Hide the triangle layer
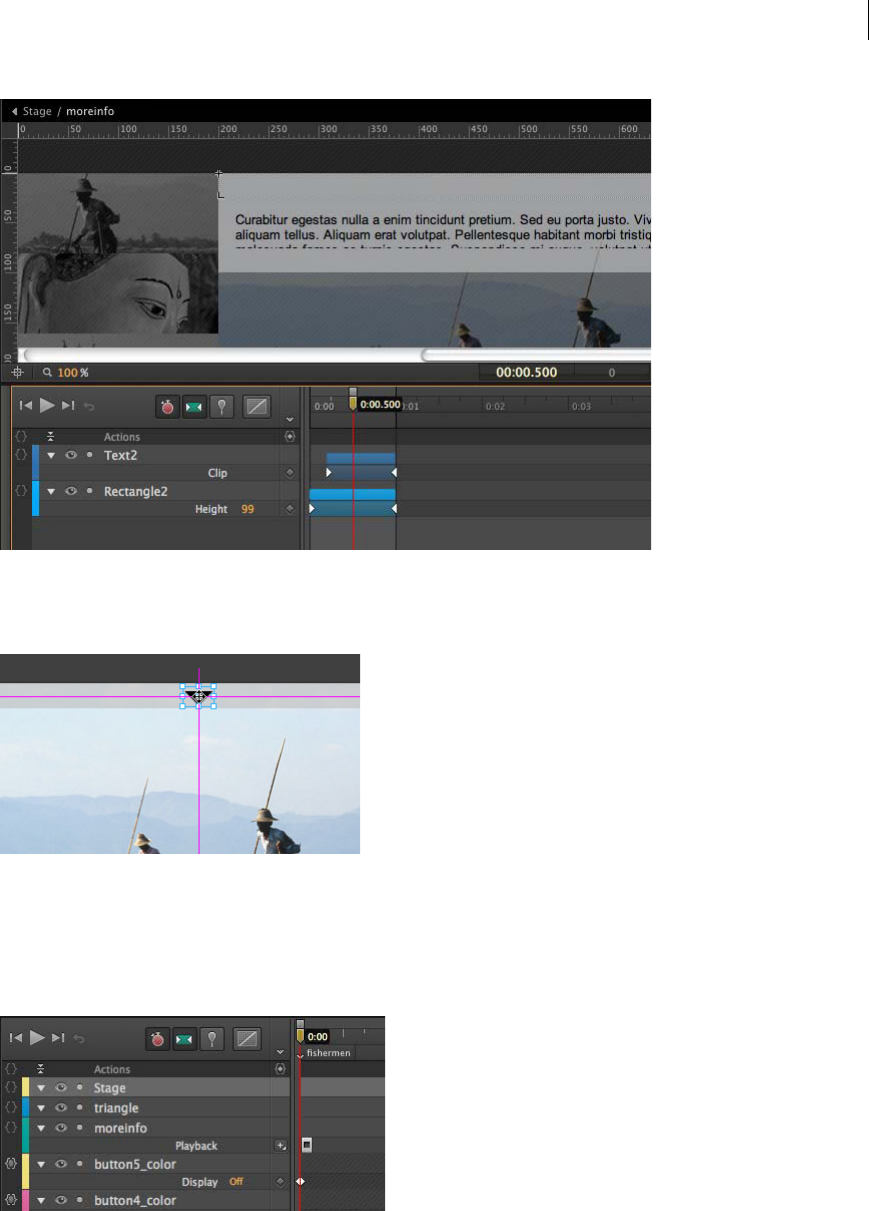The width and height of the screenshot is (869, 1211). tap(61, 1108)
